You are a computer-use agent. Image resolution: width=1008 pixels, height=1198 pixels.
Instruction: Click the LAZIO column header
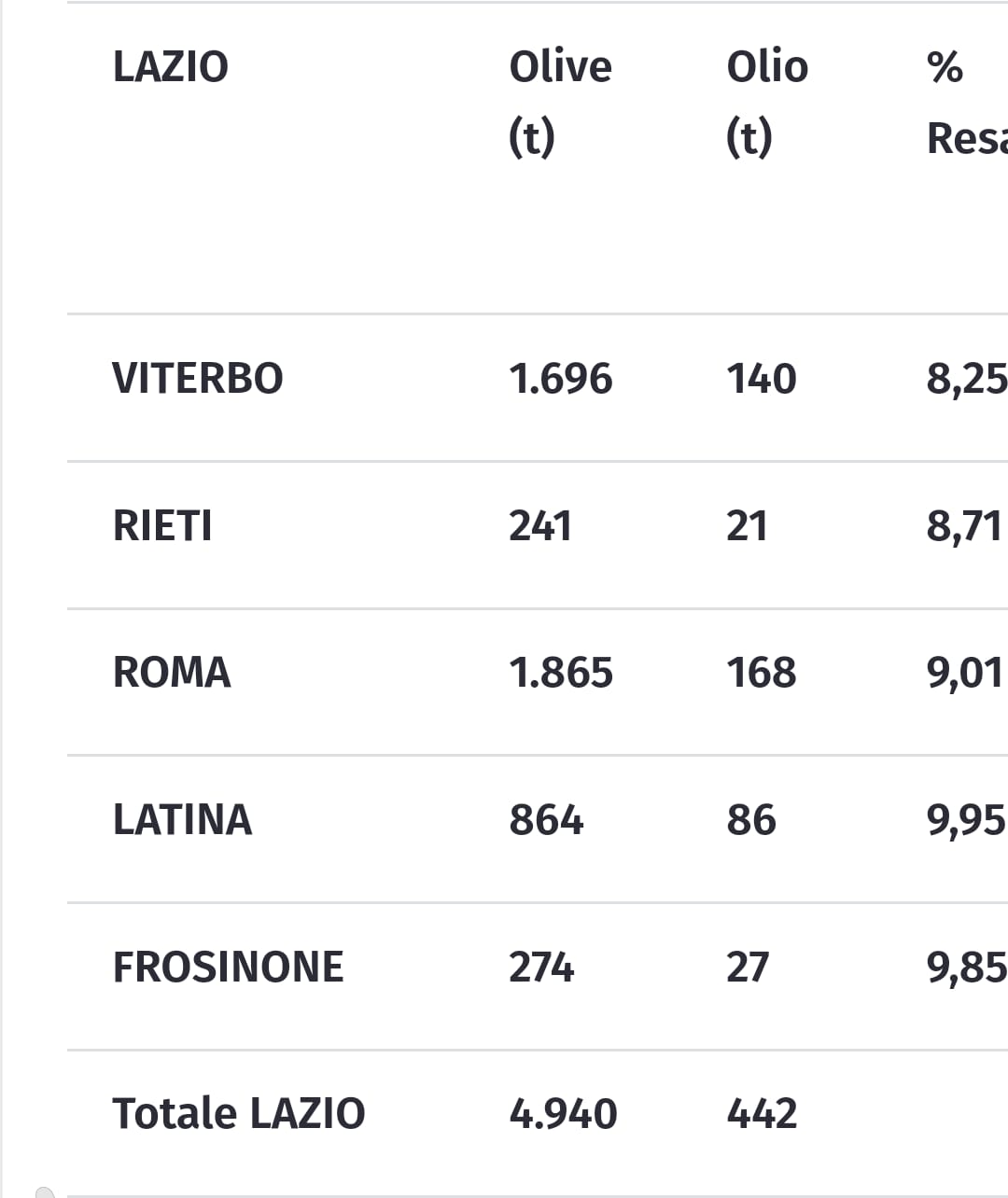click(170, 67)
